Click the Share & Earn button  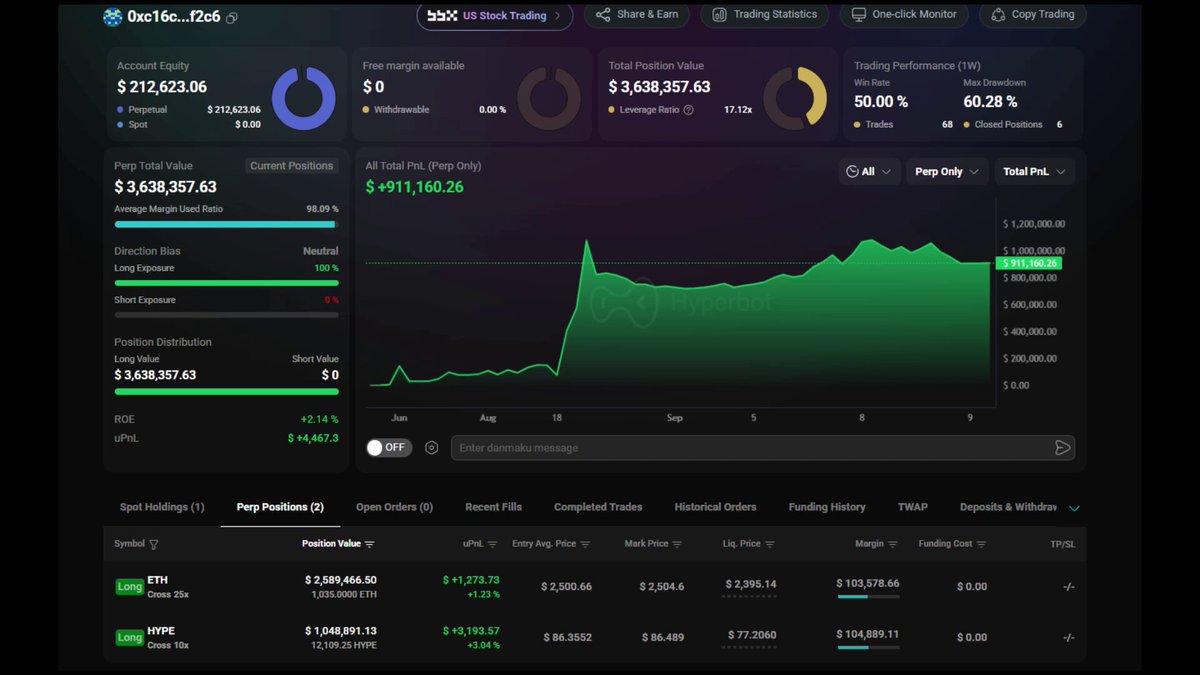637,15
